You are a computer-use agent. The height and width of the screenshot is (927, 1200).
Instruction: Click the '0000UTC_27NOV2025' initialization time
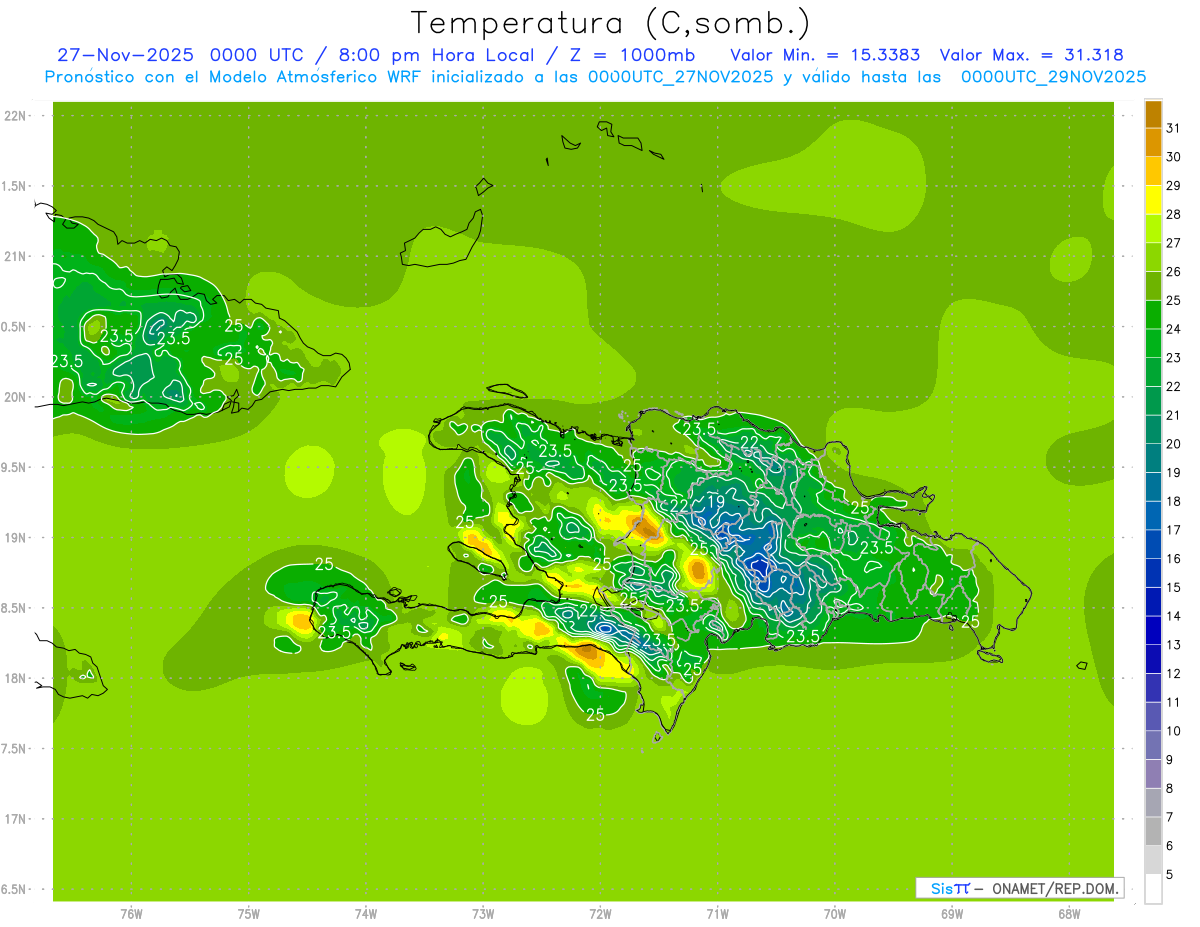681,77
